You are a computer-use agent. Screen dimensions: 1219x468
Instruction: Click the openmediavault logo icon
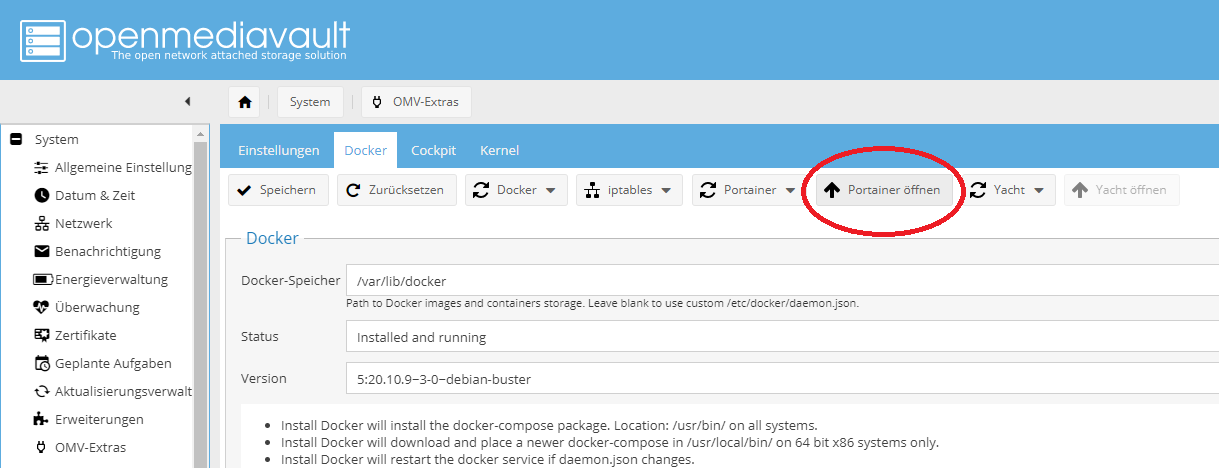point(42,40)
